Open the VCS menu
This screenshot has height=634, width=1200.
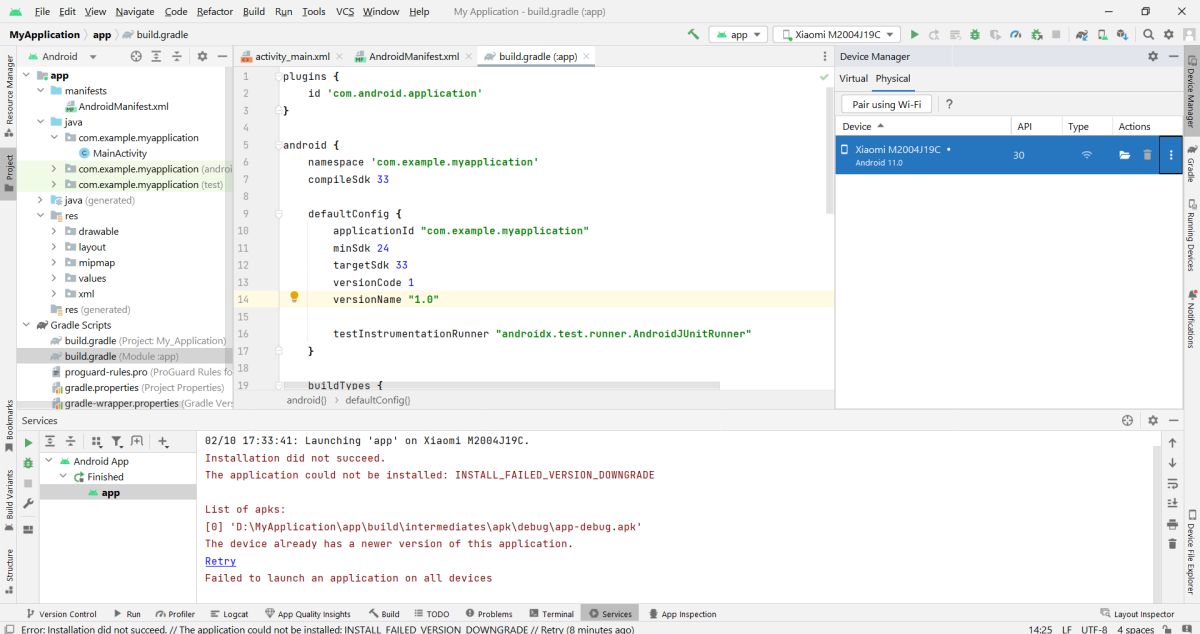(345, 11)
